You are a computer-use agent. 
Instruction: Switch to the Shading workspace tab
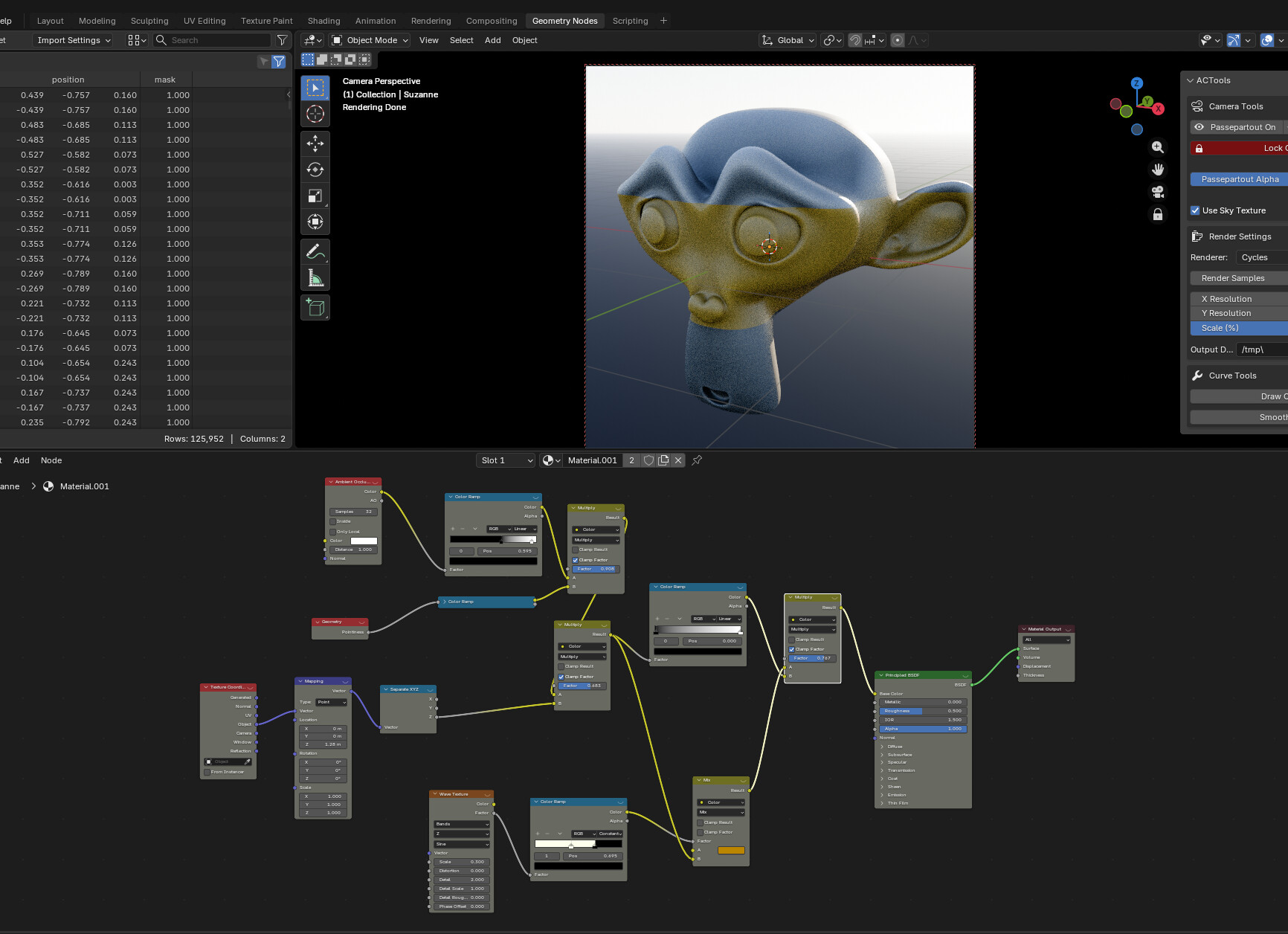pos(324,21)
